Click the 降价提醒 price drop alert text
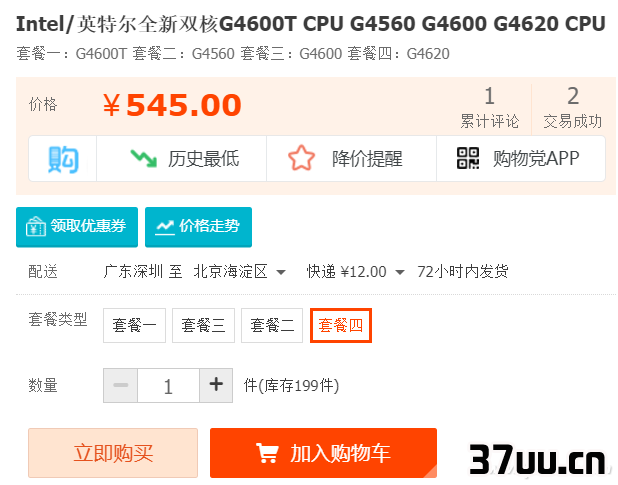618x485 pixels. (x=367, y=159)
